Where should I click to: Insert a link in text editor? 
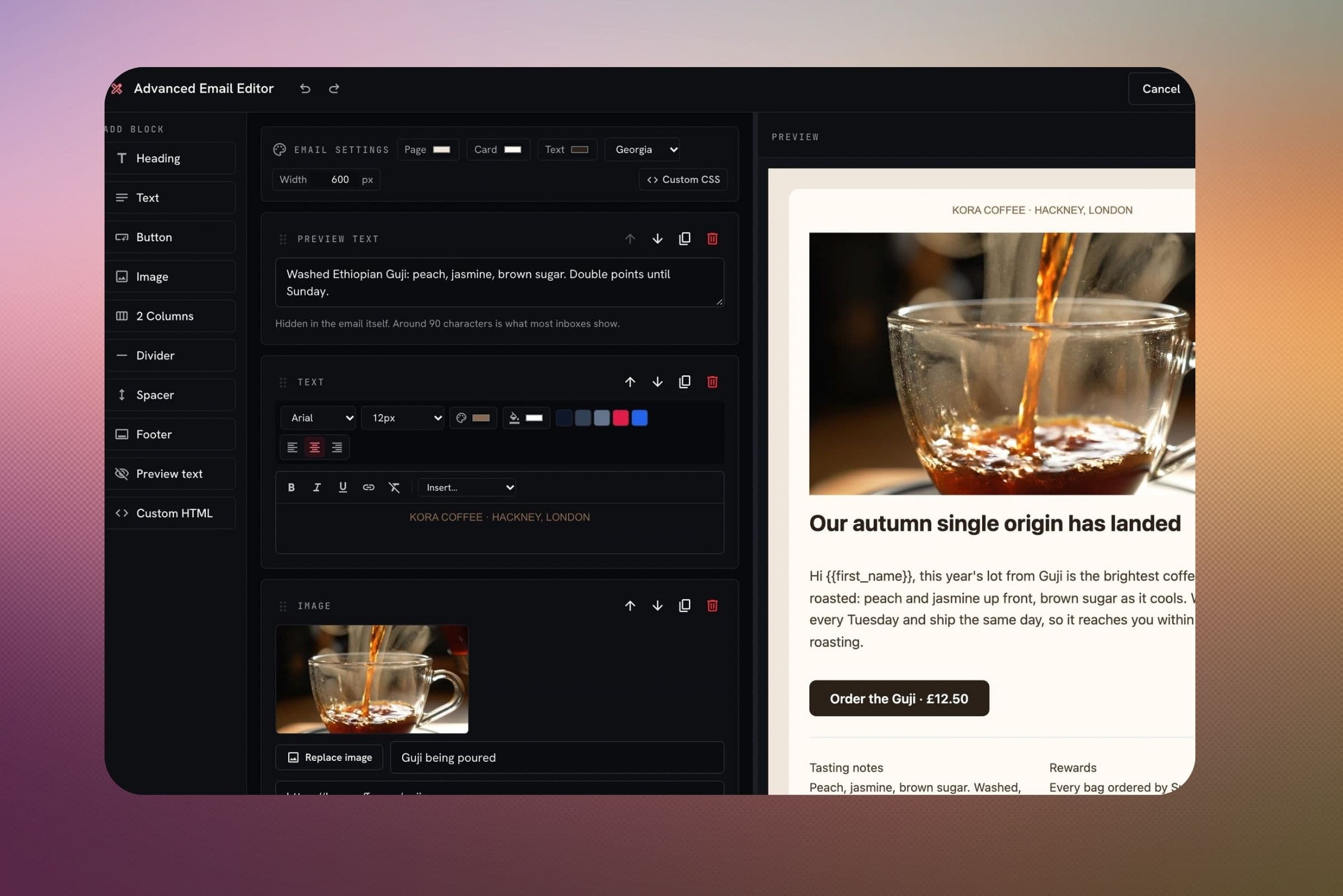pyautogui.click(x=368, y=487)
